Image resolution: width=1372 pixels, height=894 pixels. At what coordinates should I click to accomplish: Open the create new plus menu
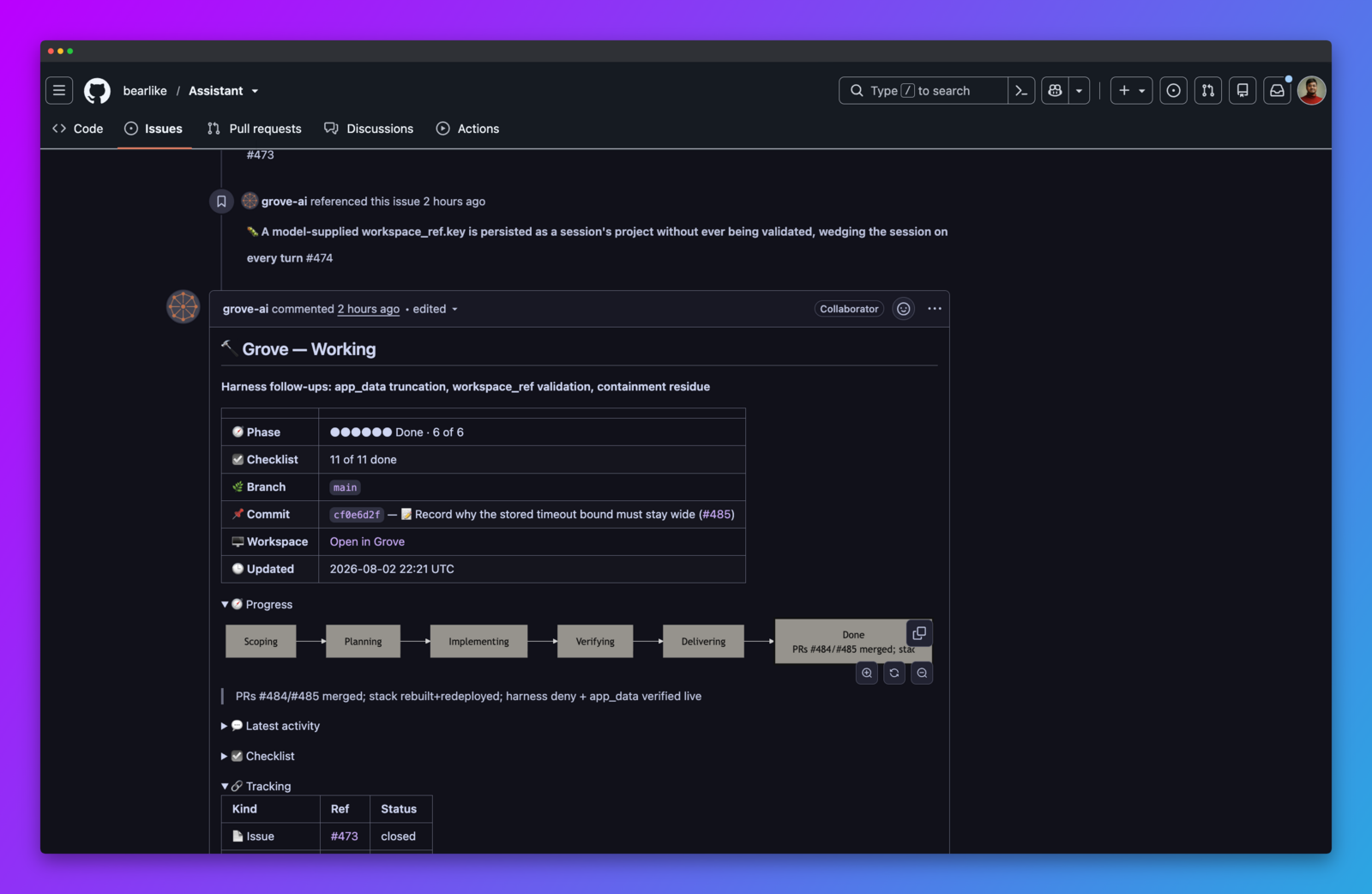1132,90
